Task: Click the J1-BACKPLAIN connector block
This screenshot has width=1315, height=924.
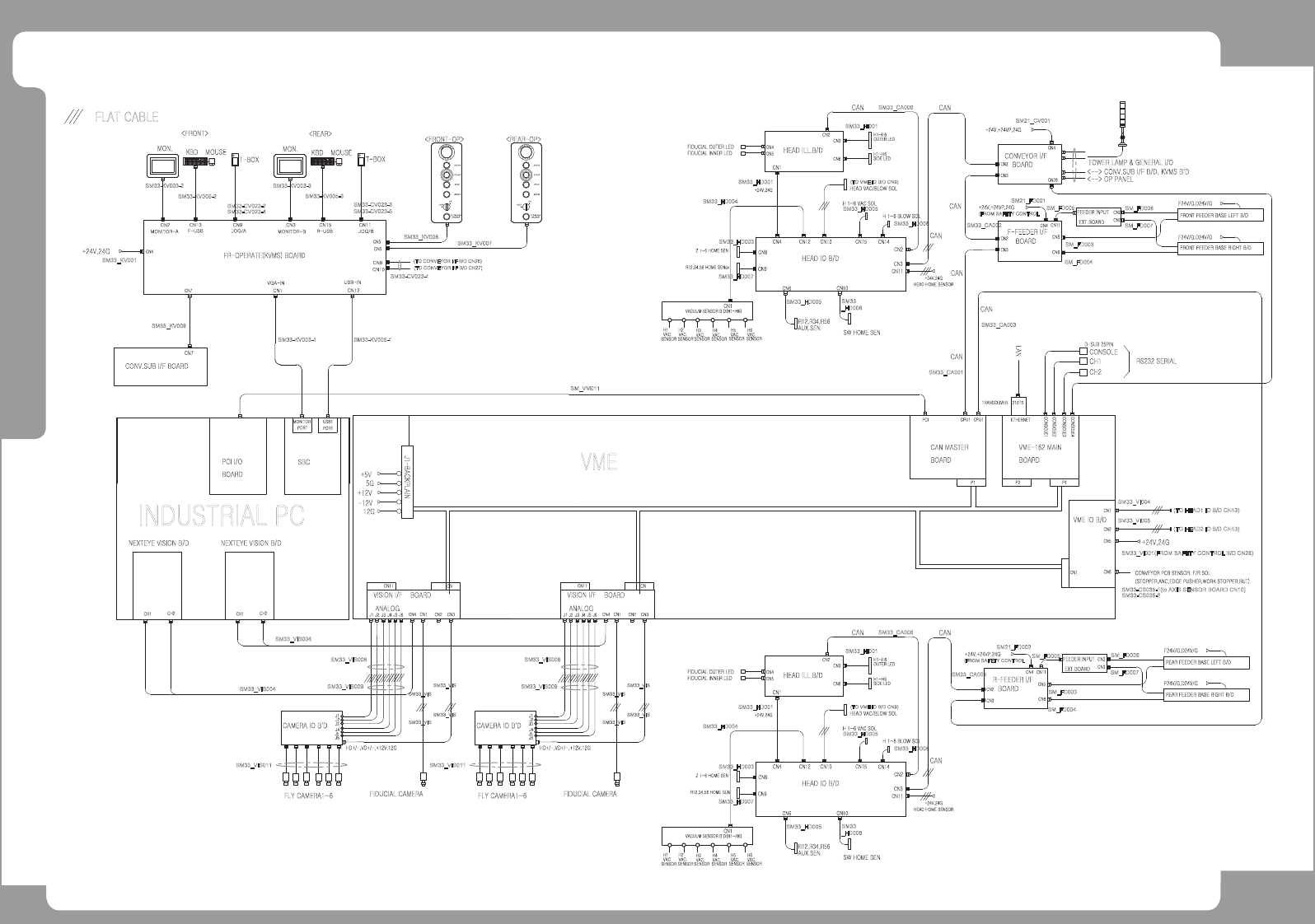Action: [x=406, y=483]
